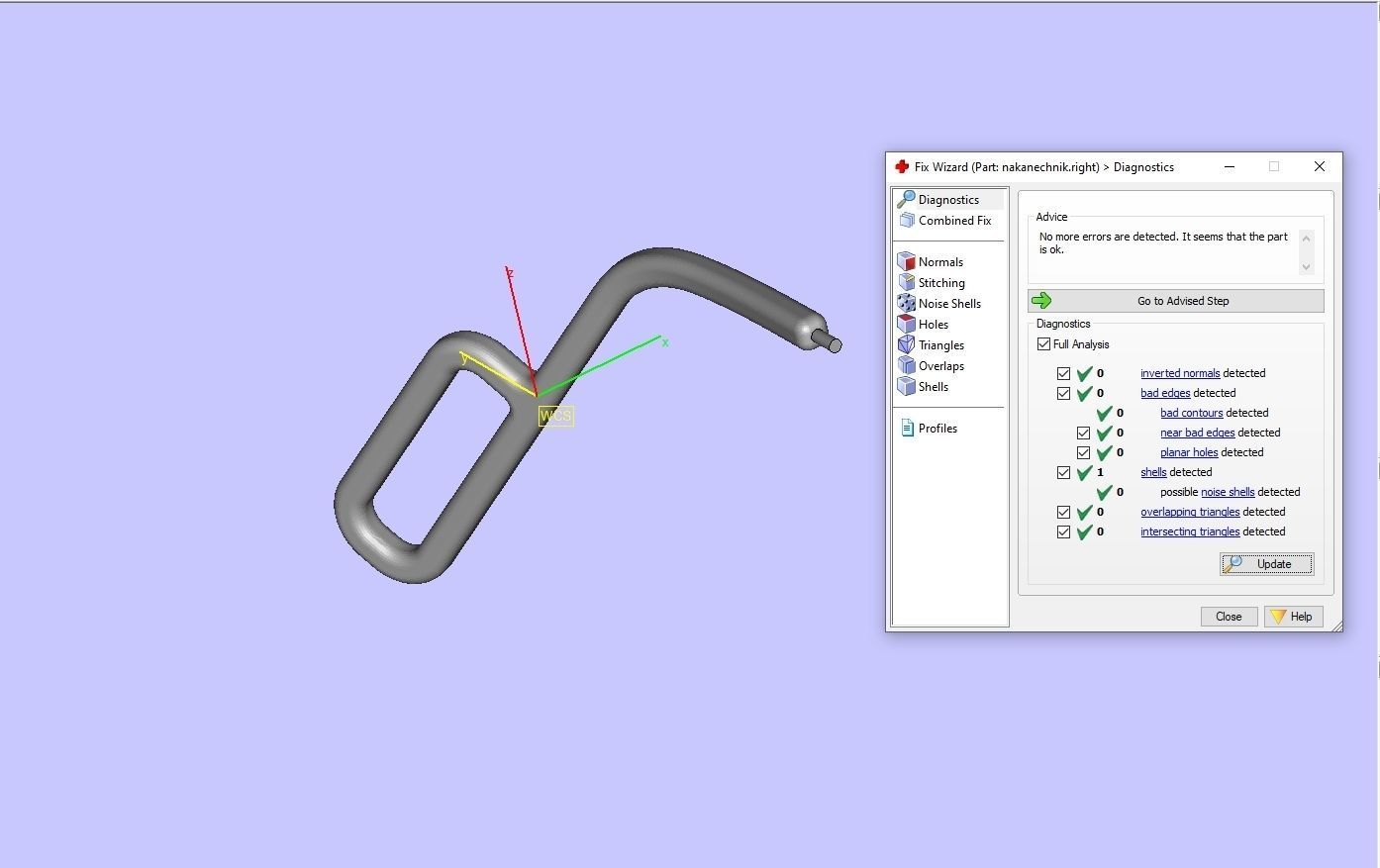Click the red cross Fix Wizard title icon
The image size is (1380, 868).
[x=902, y=167]
